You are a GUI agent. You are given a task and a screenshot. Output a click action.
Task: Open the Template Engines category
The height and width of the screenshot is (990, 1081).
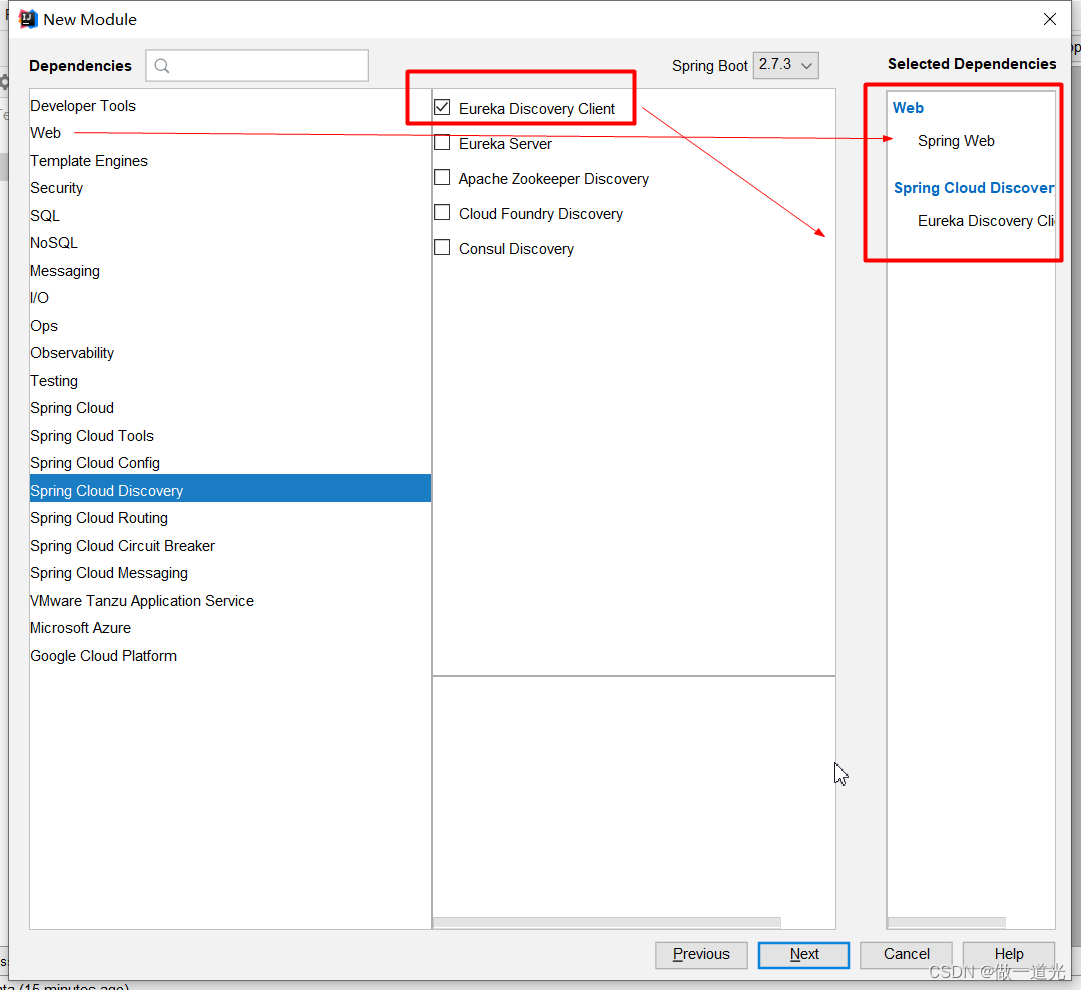pos(230,161)
